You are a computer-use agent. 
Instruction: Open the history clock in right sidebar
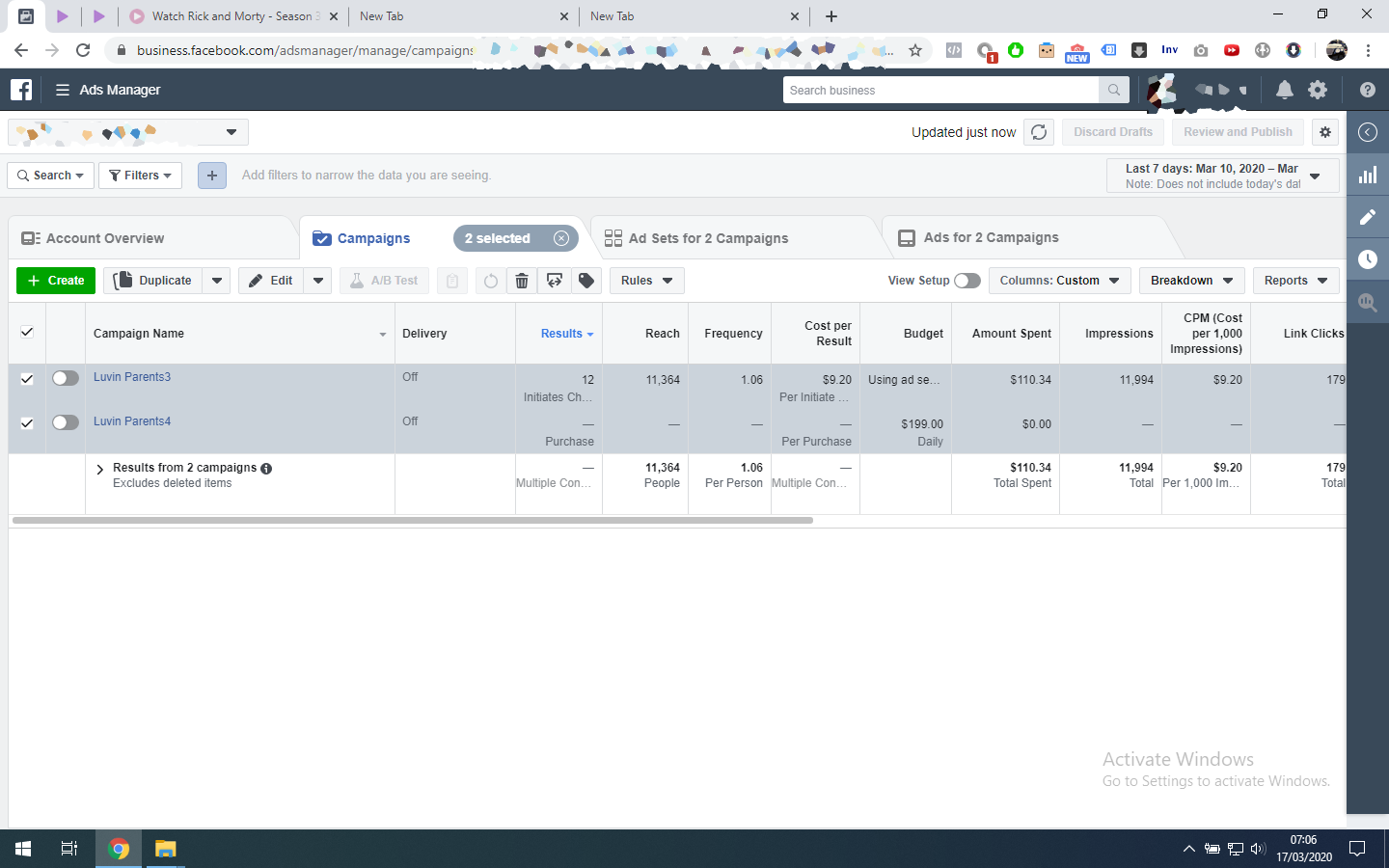point(1368,259)
